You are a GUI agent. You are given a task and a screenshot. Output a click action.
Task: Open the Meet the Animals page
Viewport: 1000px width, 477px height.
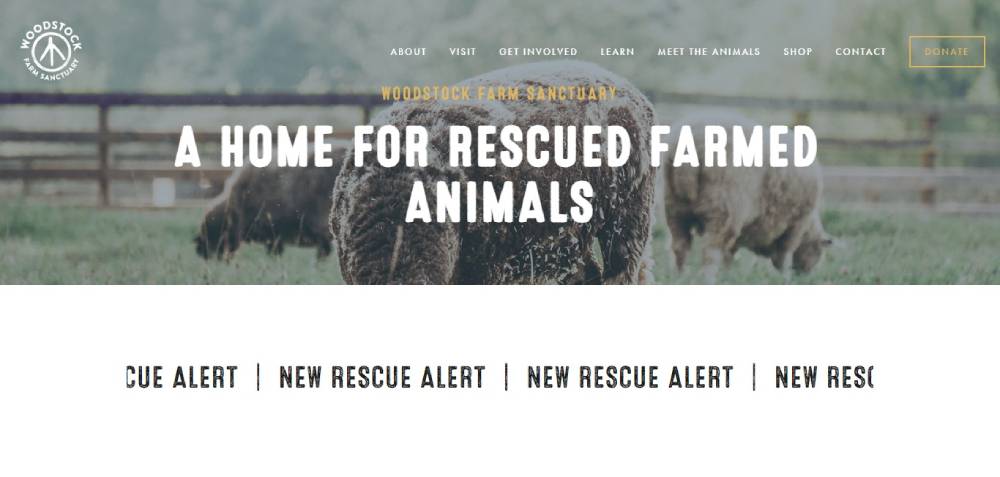tap(709, 52)
